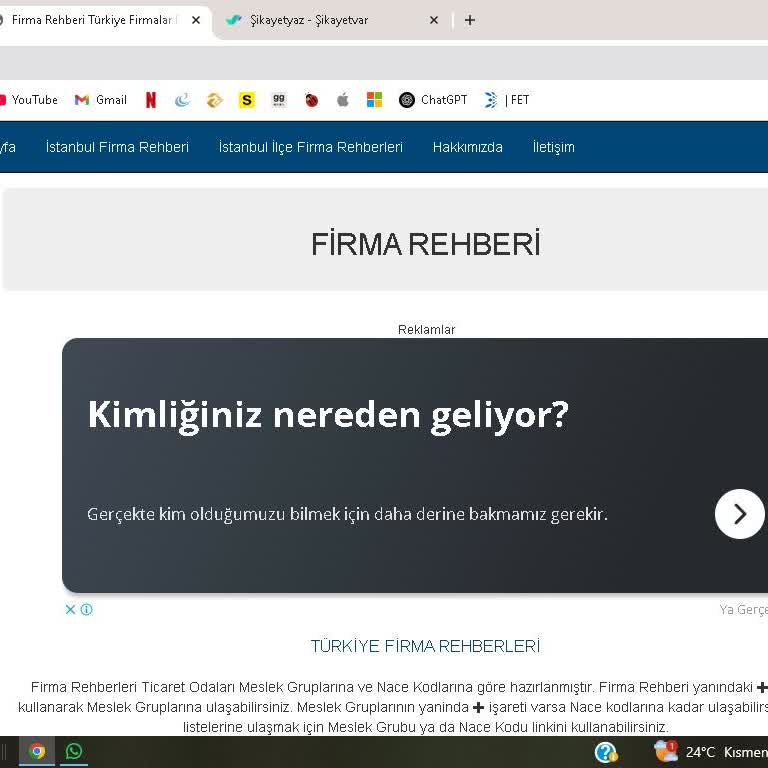The width and height of the screenshot is (768, 768).
Task: Go to Hakkımızda page
Action: 467,147
